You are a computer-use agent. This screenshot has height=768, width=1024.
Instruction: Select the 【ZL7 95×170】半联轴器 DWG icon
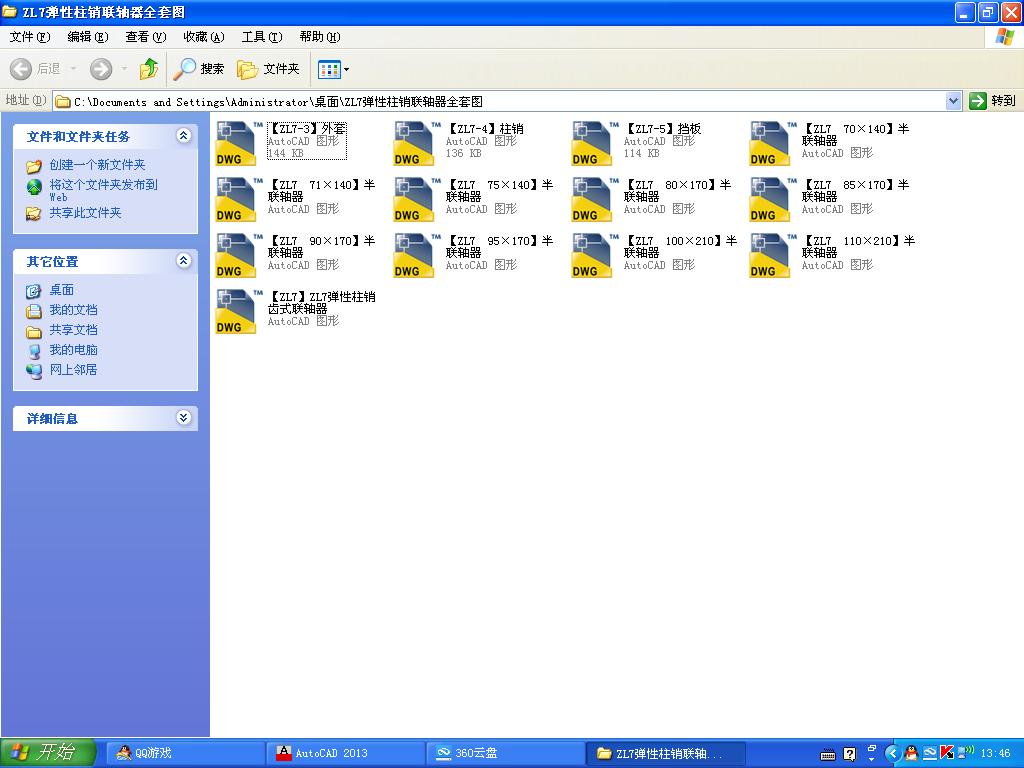click(x=414, y=256)
